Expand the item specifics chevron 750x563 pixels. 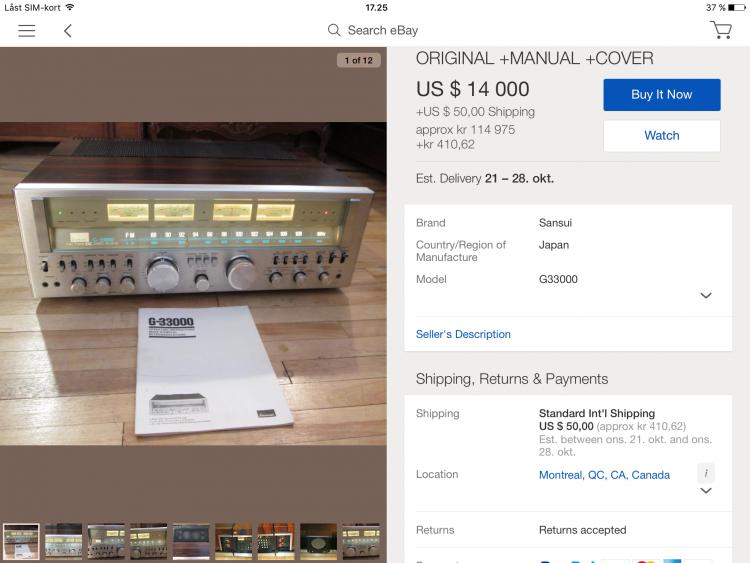click(x=706, y=296)
